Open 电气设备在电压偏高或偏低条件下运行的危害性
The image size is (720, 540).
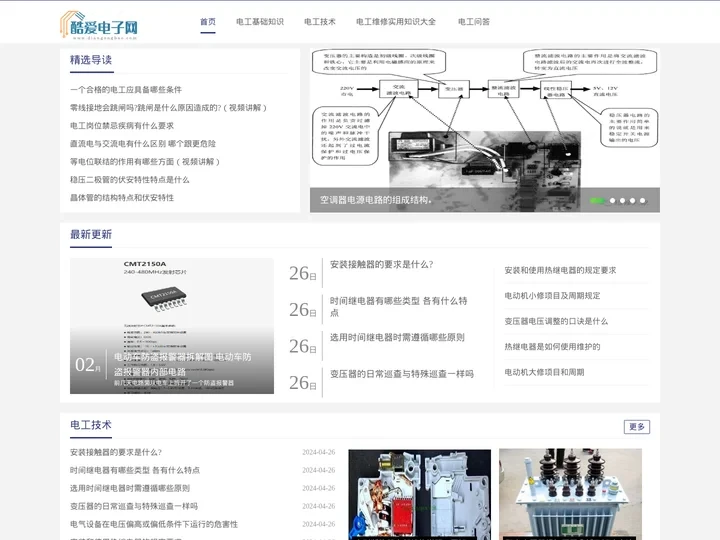(x=154, y=524)
